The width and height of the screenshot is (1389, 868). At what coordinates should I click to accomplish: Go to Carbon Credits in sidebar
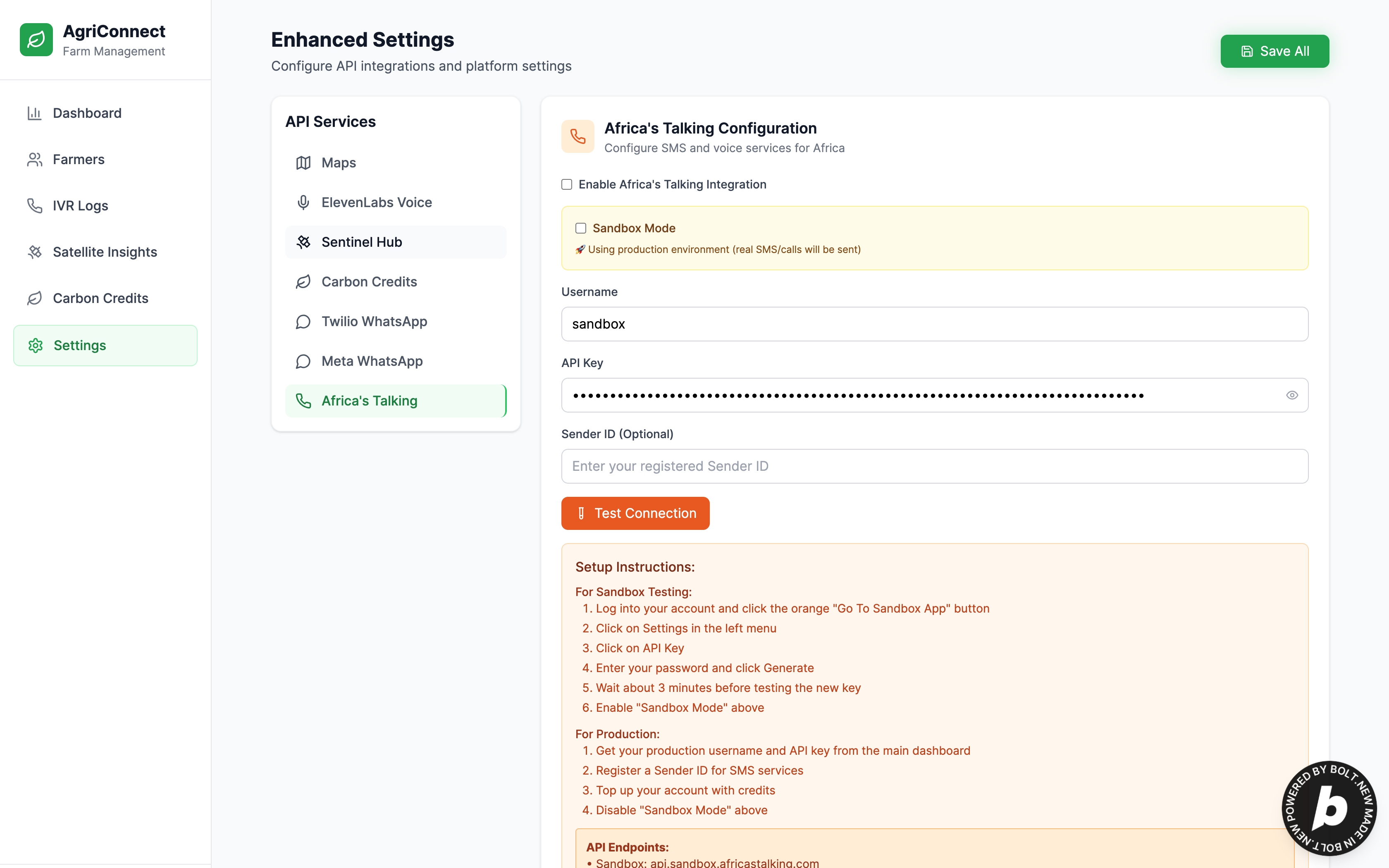(x=100, y=298)
